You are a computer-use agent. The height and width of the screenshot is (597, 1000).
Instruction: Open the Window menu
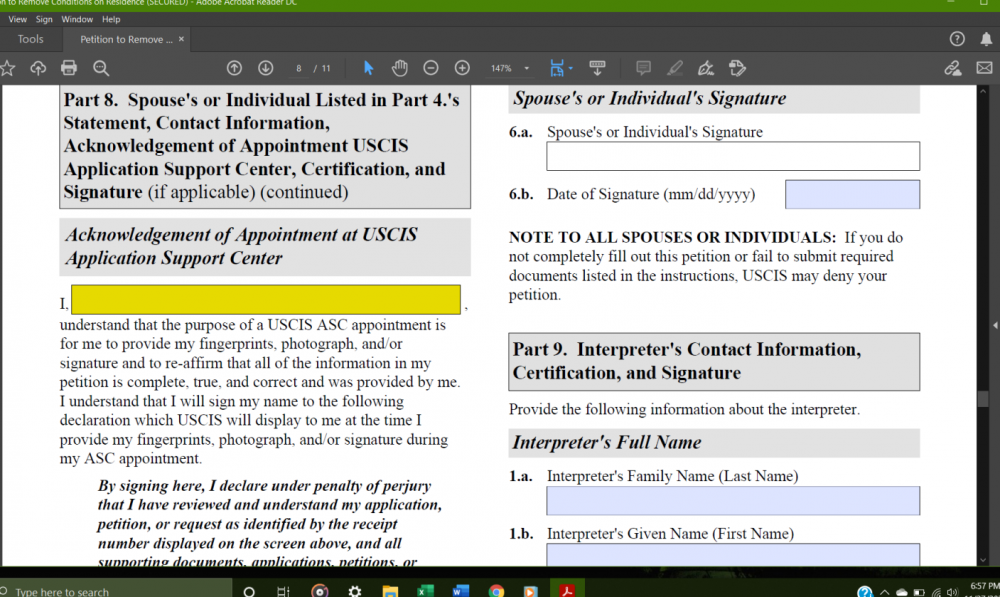click(x=77, y=19)
